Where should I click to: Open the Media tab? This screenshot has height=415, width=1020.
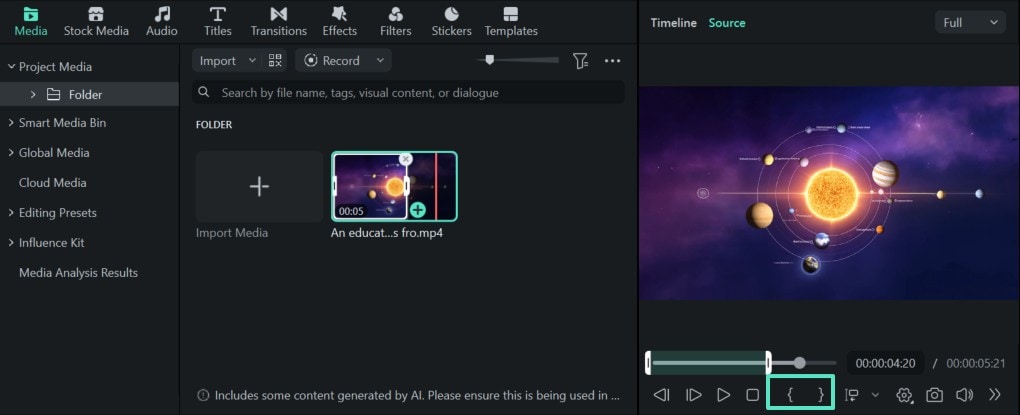(x=31, y=21)
